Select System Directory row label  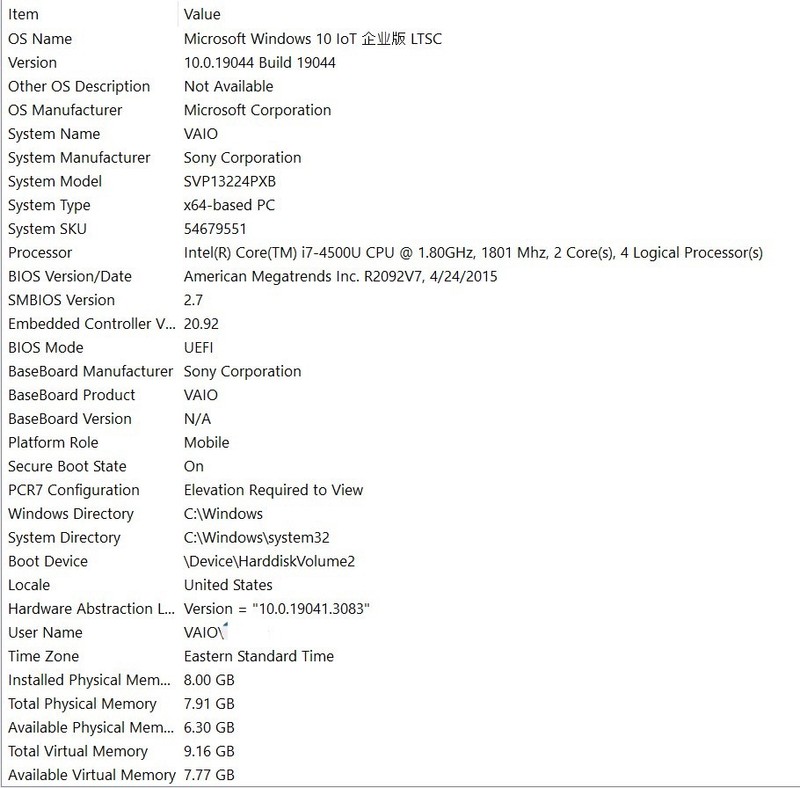(64, 537)
